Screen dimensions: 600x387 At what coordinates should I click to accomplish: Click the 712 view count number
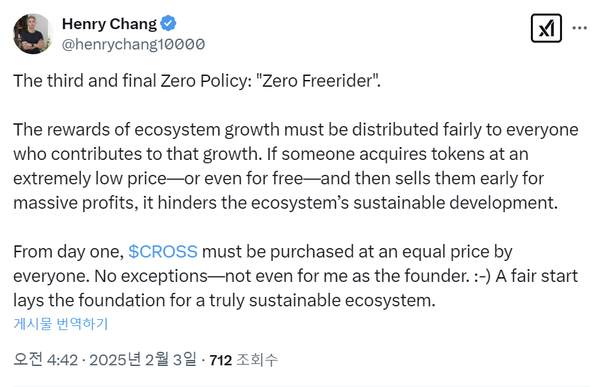221,360
